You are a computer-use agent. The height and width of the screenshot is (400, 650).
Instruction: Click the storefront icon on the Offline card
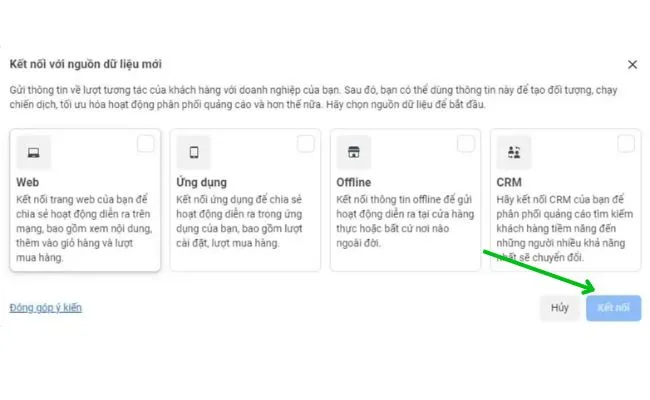coord(353,153)
